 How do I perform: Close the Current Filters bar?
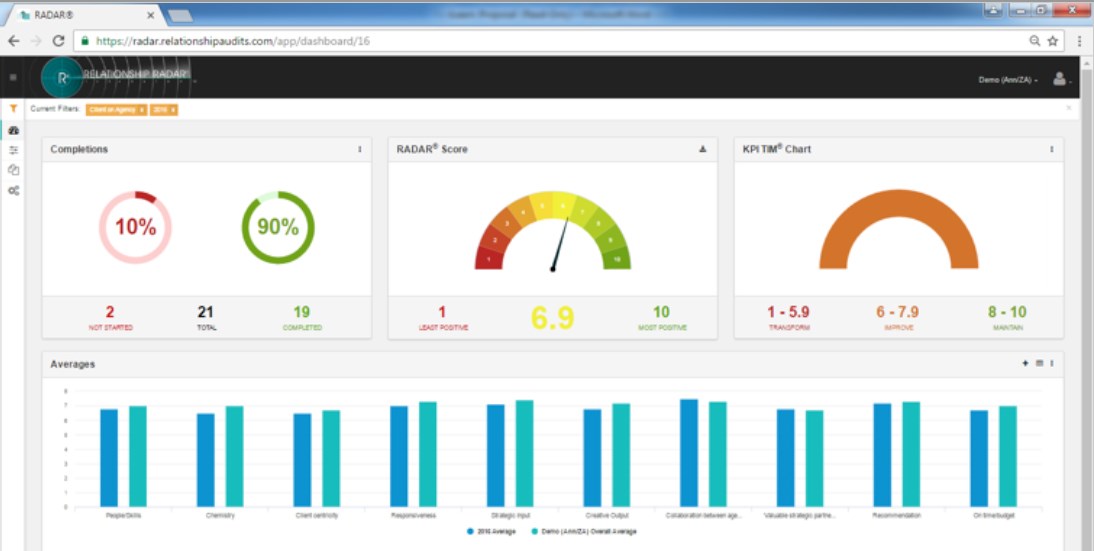click(1068, 108)
